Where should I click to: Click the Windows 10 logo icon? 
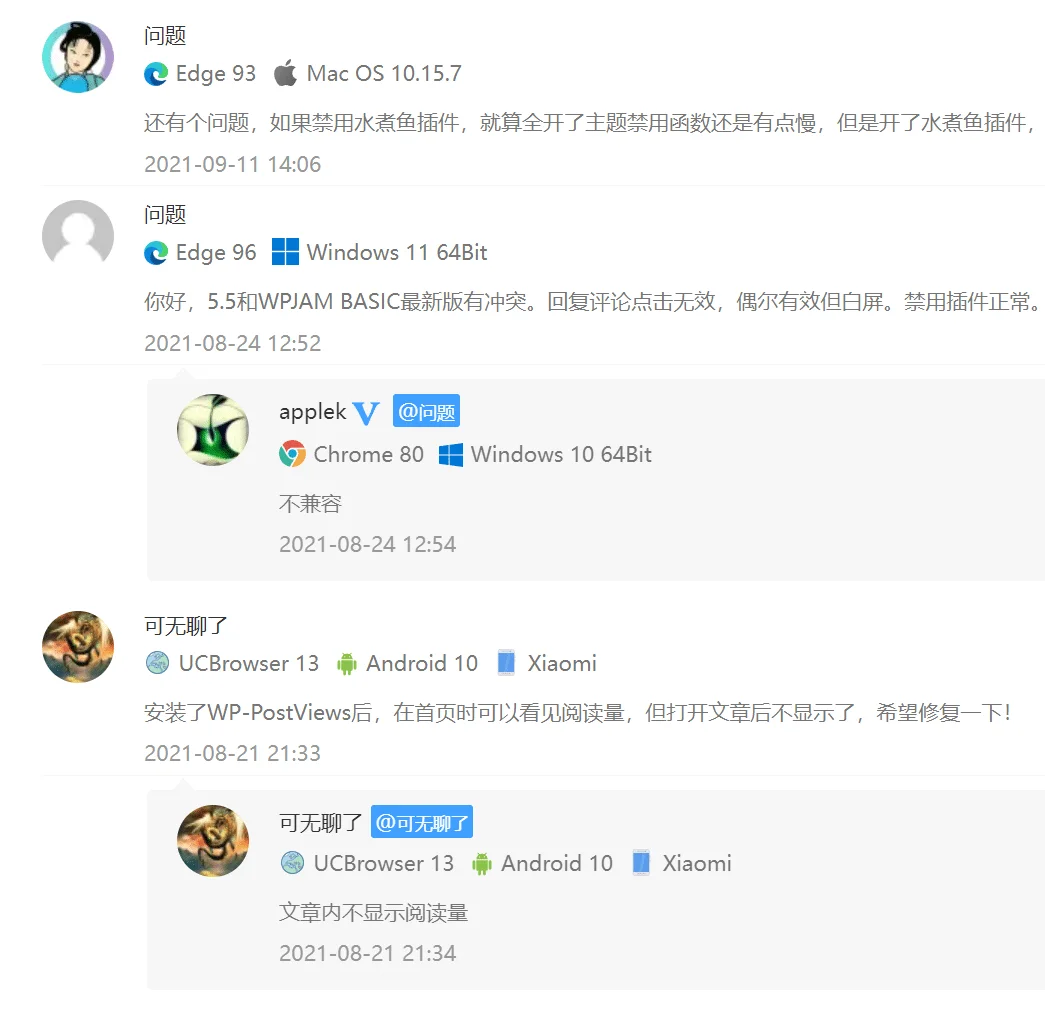[451, 455]
